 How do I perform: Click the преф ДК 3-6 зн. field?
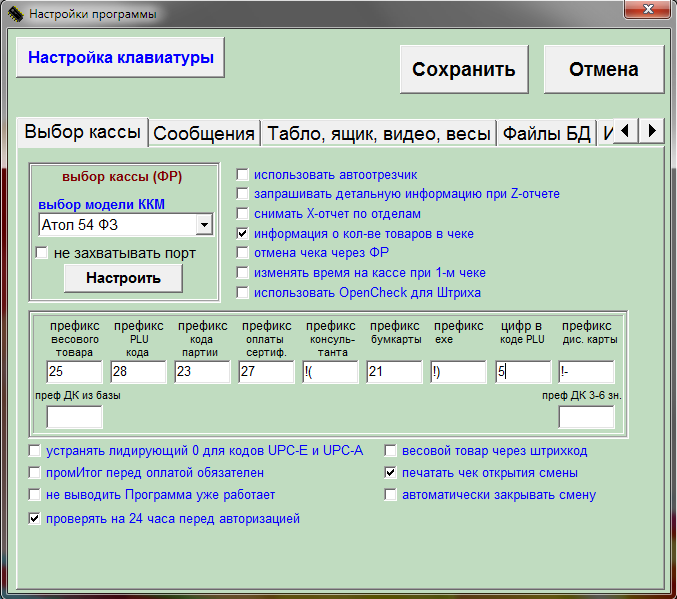[x=586, y=417]
